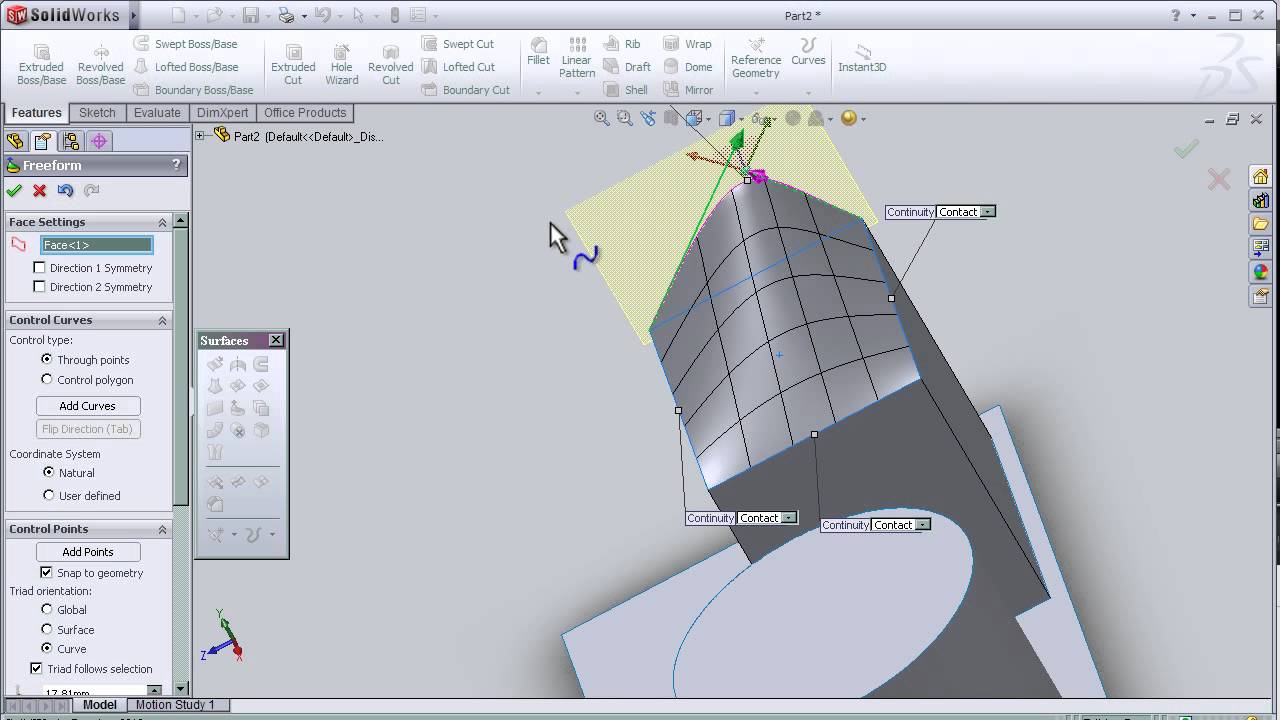Click the Add Points button
1280x720 pixels.
coord(88,552)
